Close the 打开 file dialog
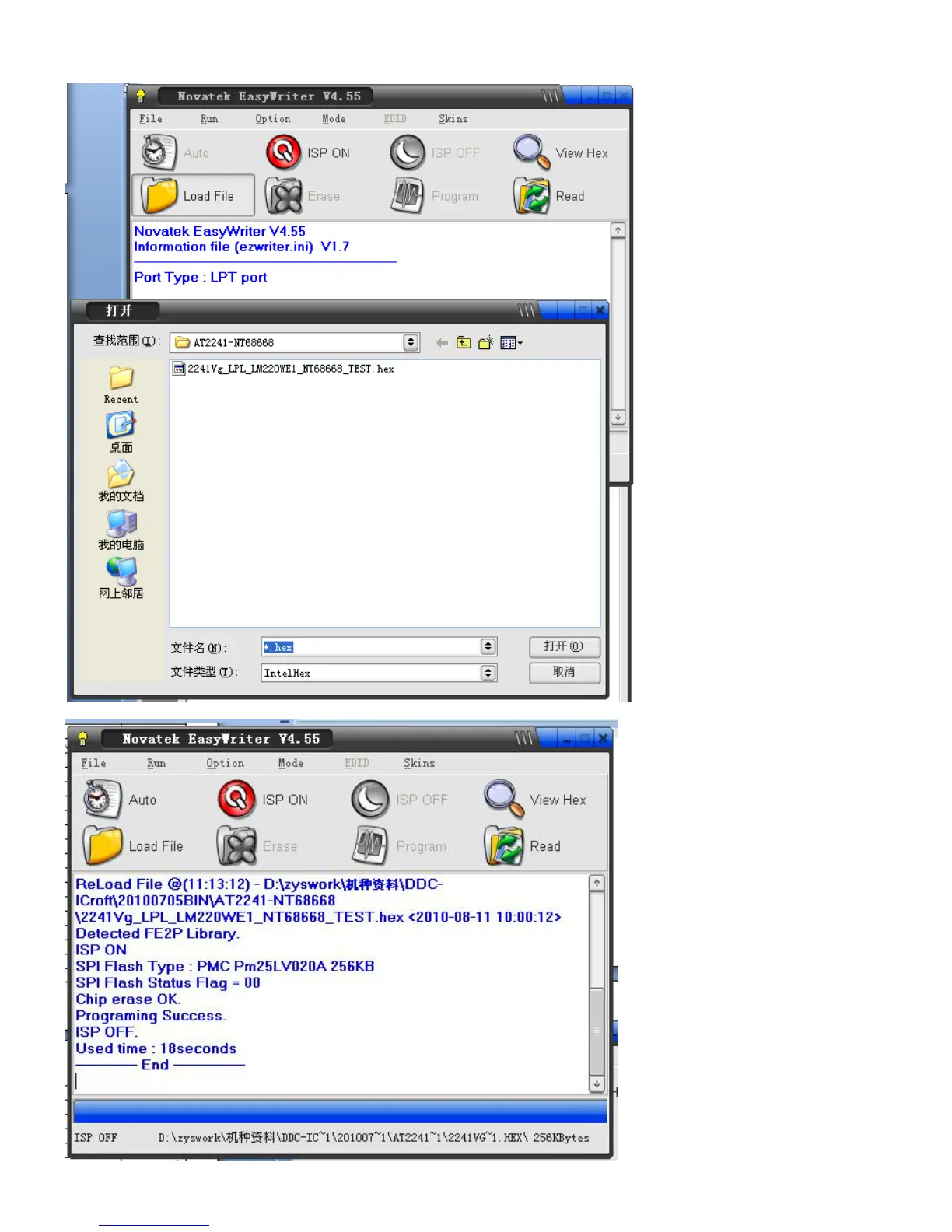 pos(600,310)
